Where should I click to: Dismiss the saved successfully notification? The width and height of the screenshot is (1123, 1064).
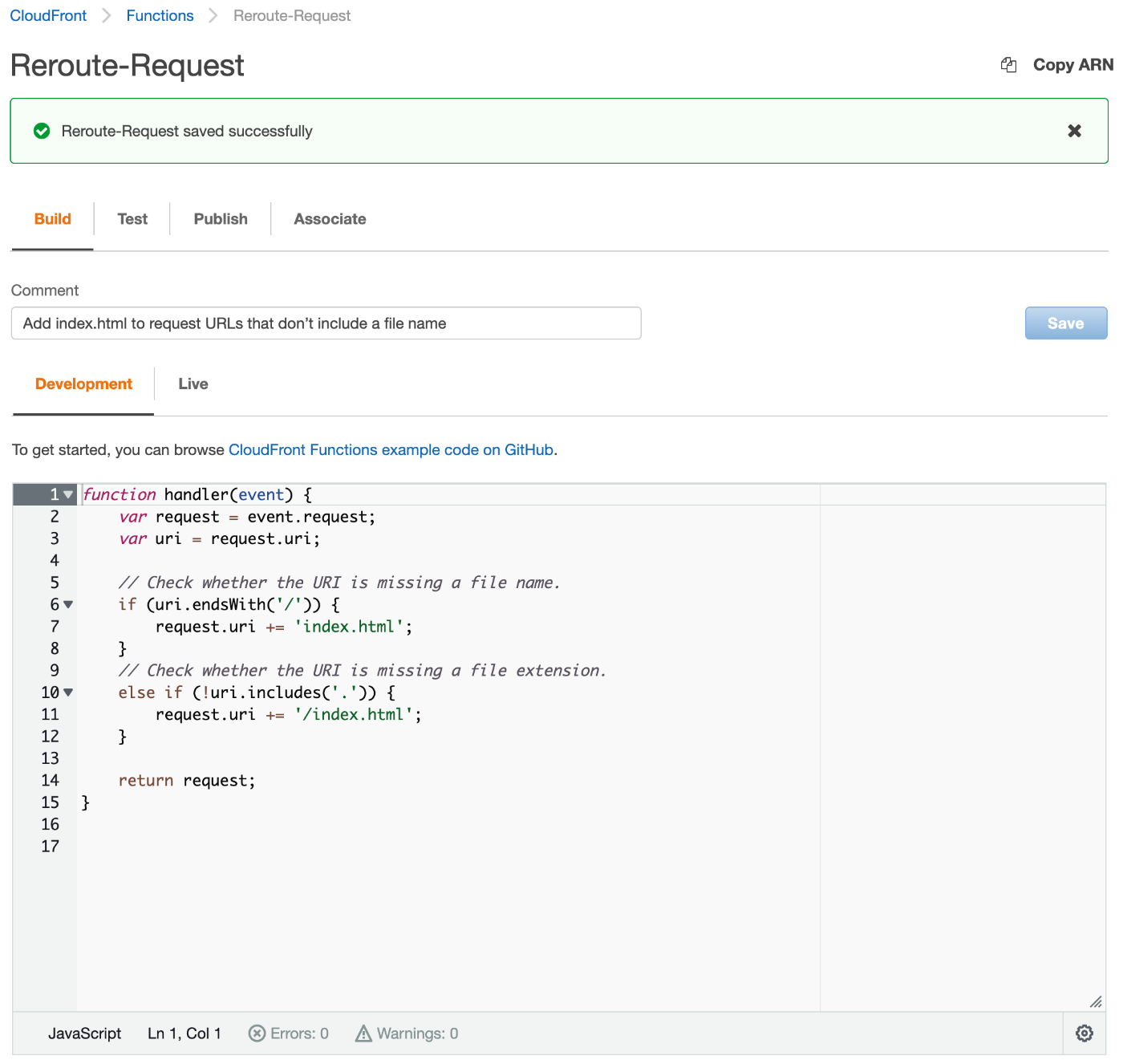pyautogui.click(x=1075, y=131)
